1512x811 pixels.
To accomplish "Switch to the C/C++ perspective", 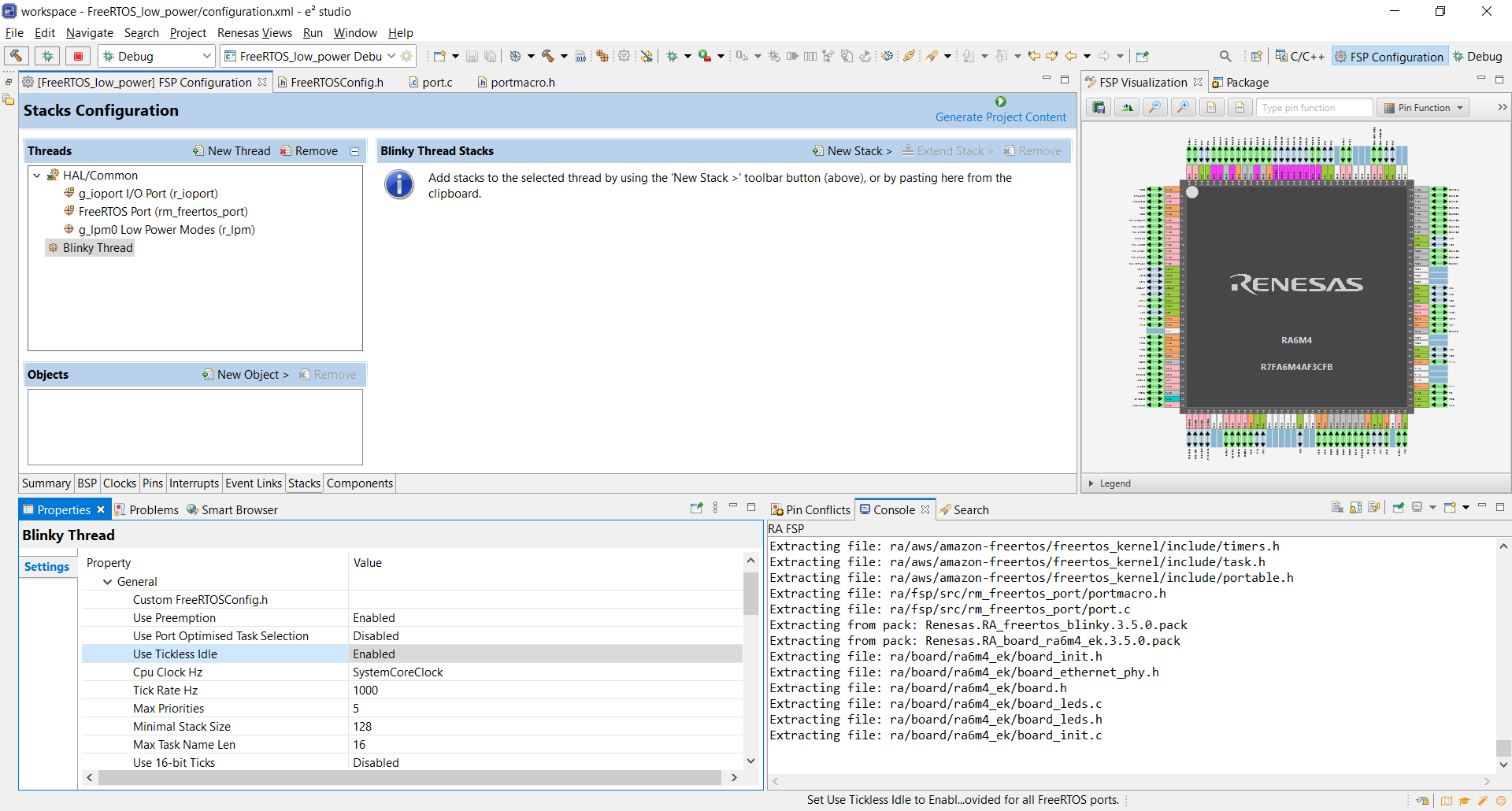I will [x=1300, y=56].
